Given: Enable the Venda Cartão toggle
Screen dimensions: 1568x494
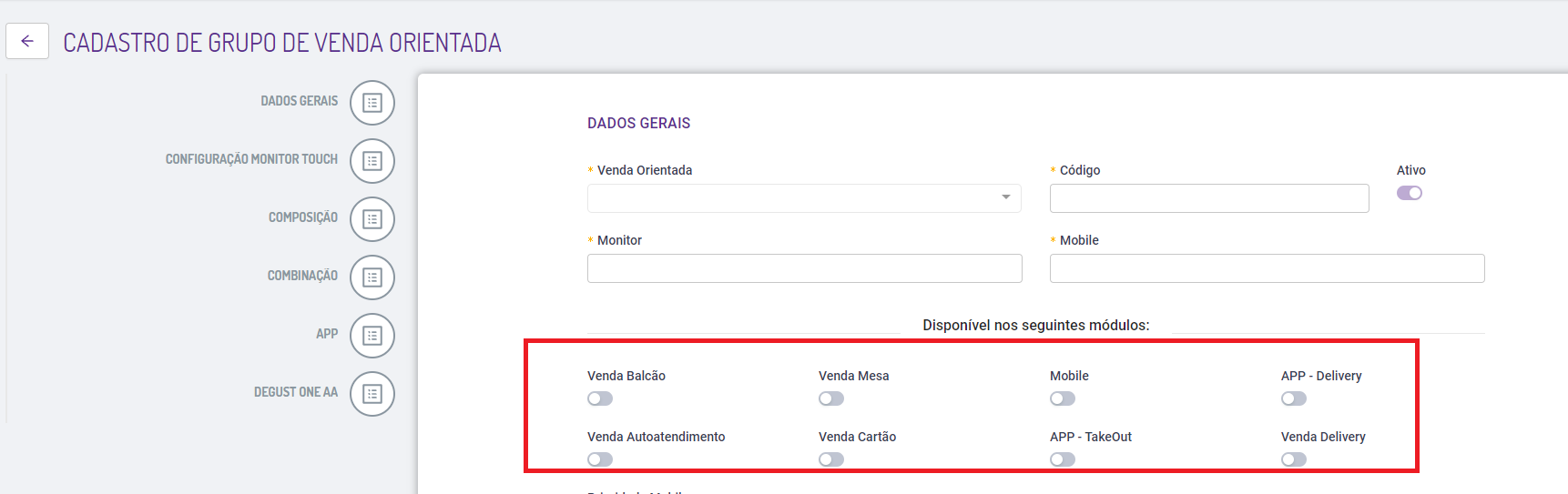Looking at the screenshot, I should coord(831,459).
